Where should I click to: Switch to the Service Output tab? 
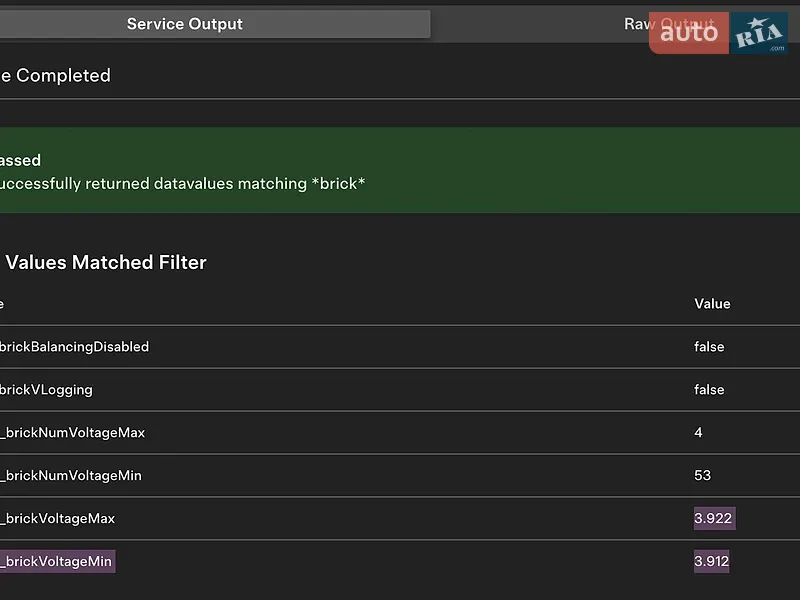coord(215,24)
